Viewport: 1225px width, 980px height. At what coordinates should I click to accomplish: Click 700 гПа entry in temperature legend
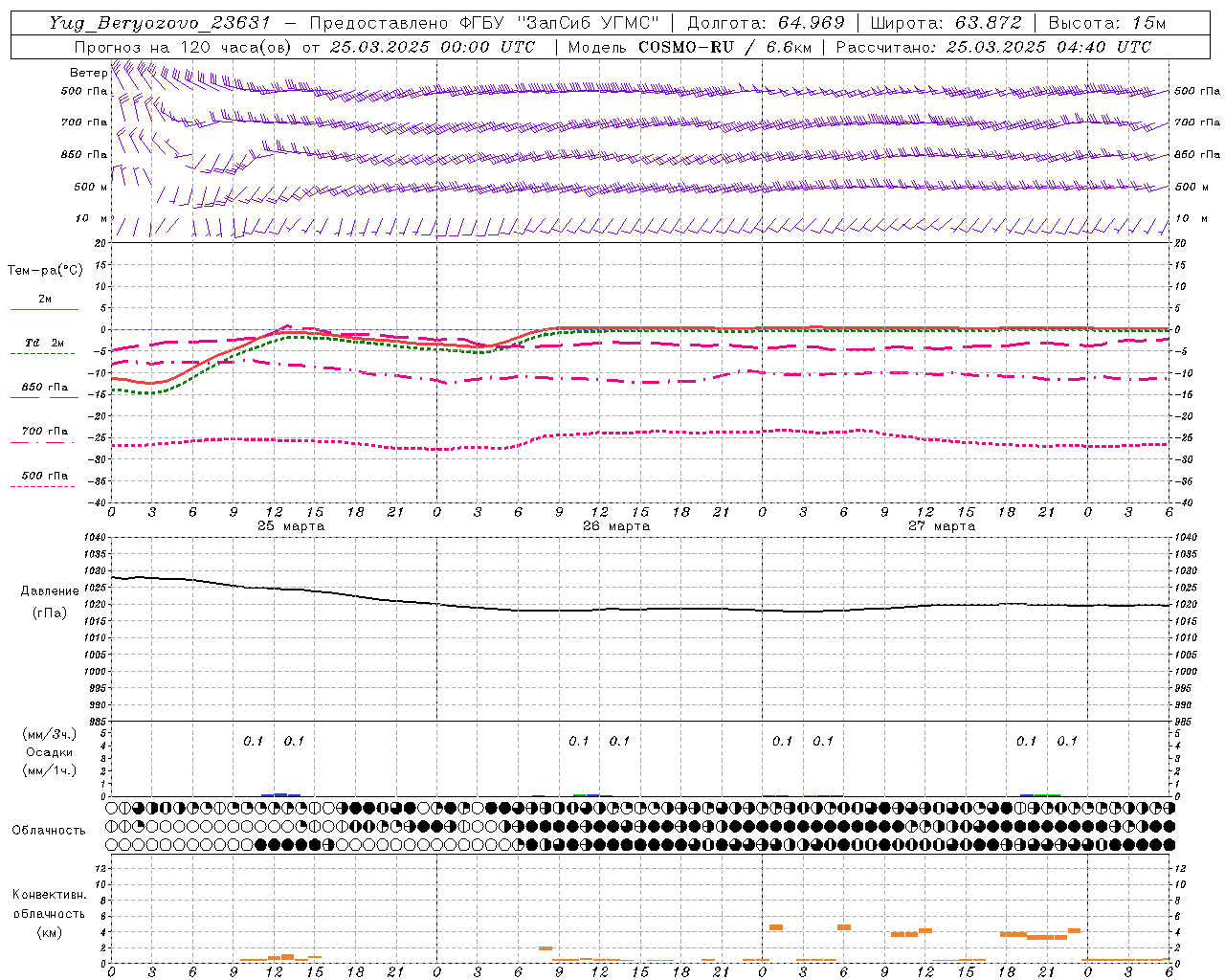coord(44,433)
